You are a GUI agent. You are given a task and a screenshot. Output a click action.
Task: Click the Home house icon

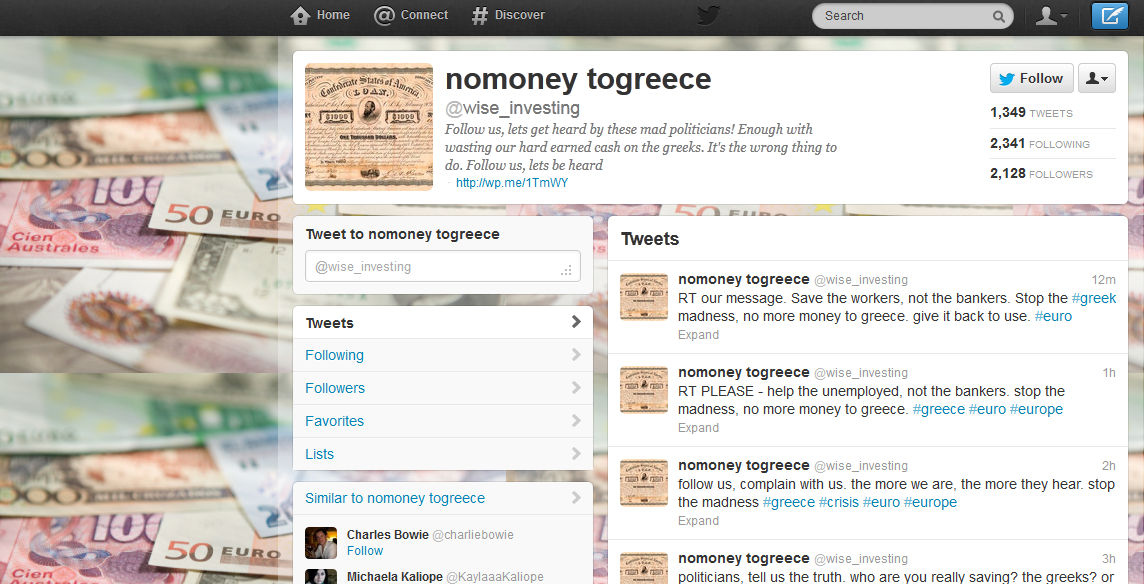(300, 15)
